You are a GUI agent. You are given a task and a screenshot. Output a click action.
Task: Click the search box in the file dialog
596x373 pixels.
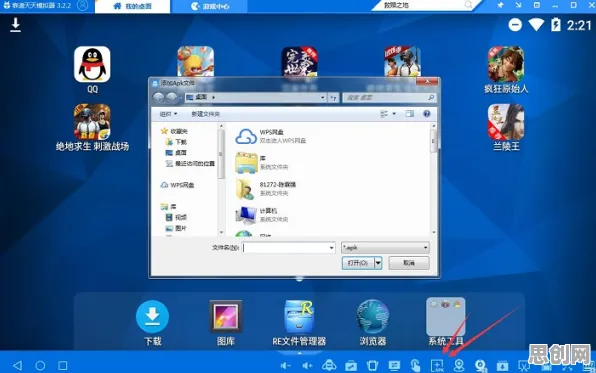point(388,98)
